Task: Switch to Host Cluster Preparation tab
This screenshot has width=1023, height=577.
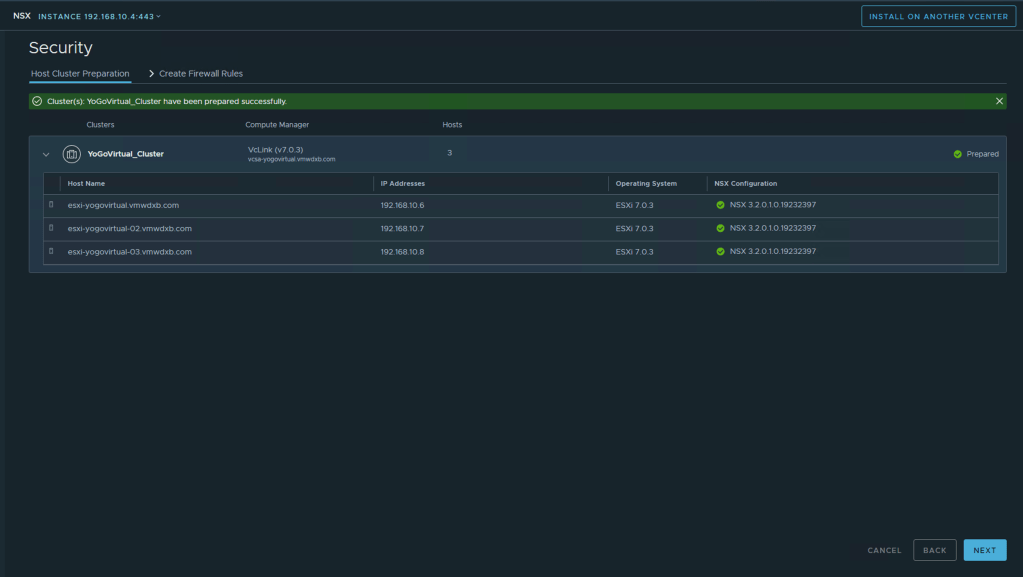Action: (80, 74)
